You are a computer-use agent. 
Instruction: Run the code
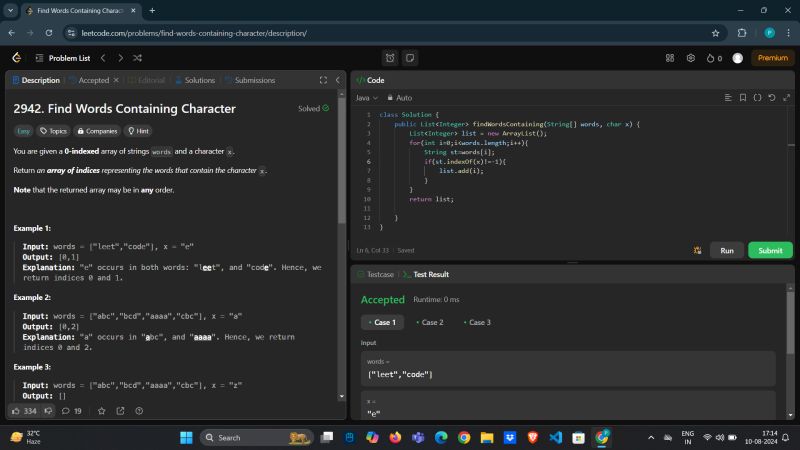tap(727, 251)
